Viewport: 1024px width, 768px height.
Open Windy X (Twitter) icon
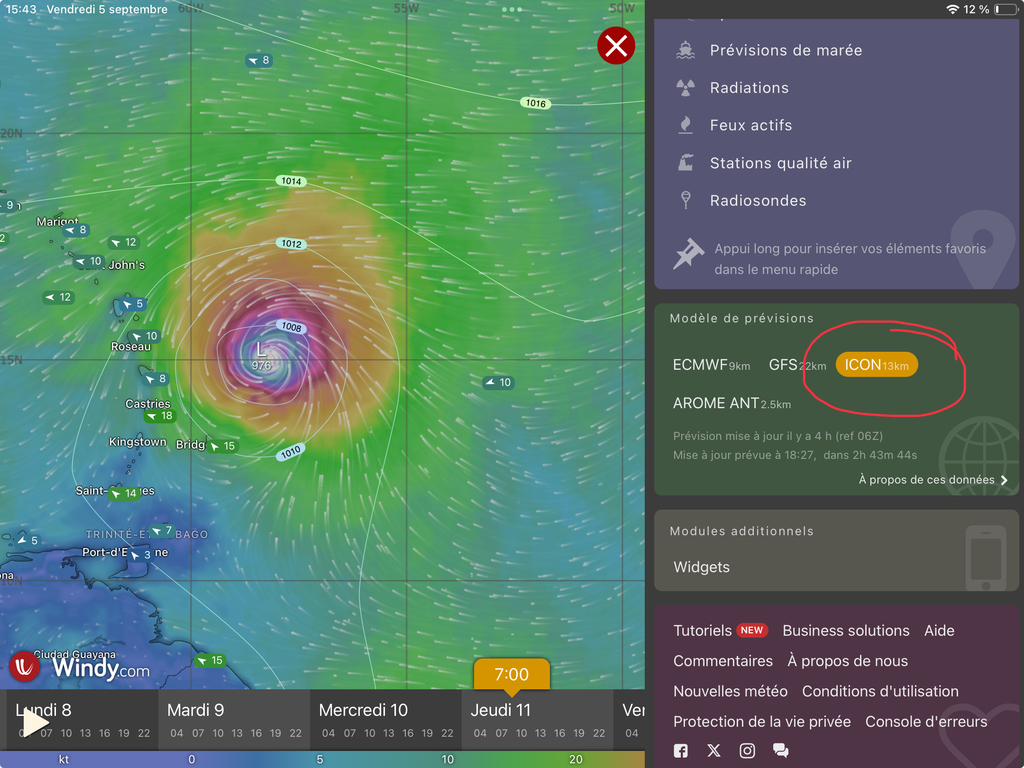(x=714, y=751)
